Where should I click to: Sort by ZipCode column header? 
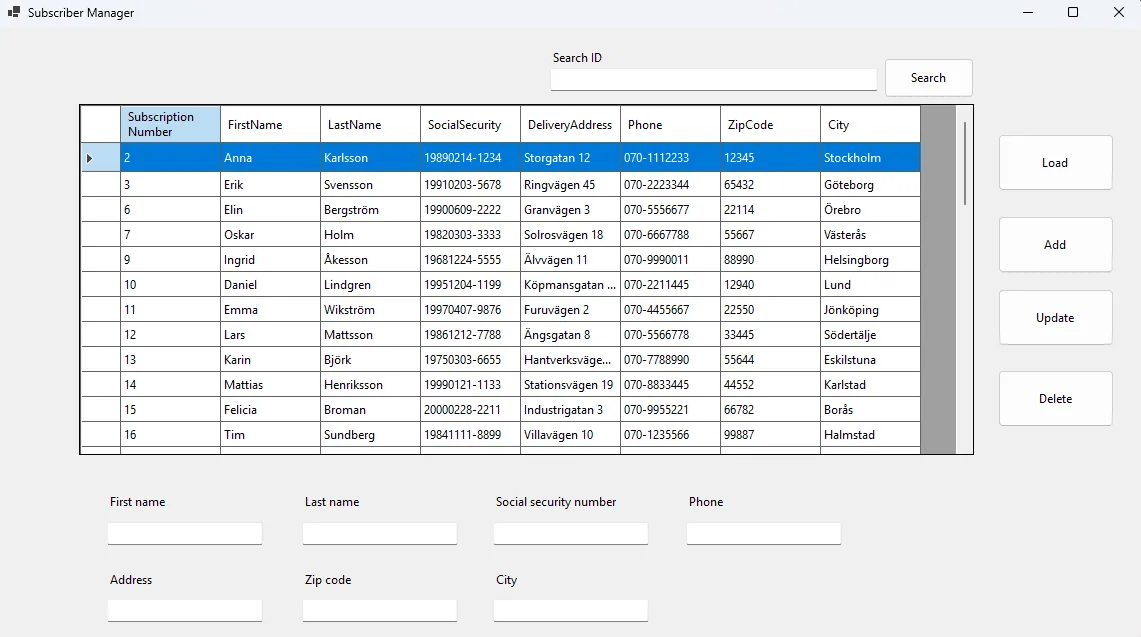tap(771, 124)
